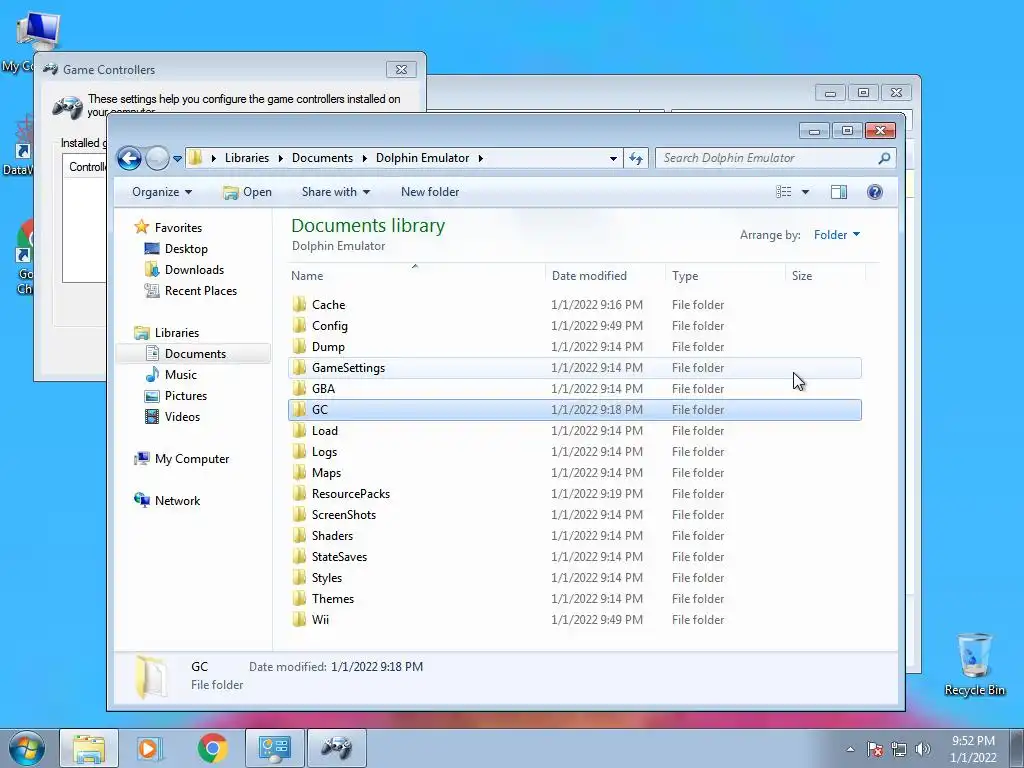Go back with the blue Back arrow
Viewport: 1024px width, 768px height.
click(129, 158)
